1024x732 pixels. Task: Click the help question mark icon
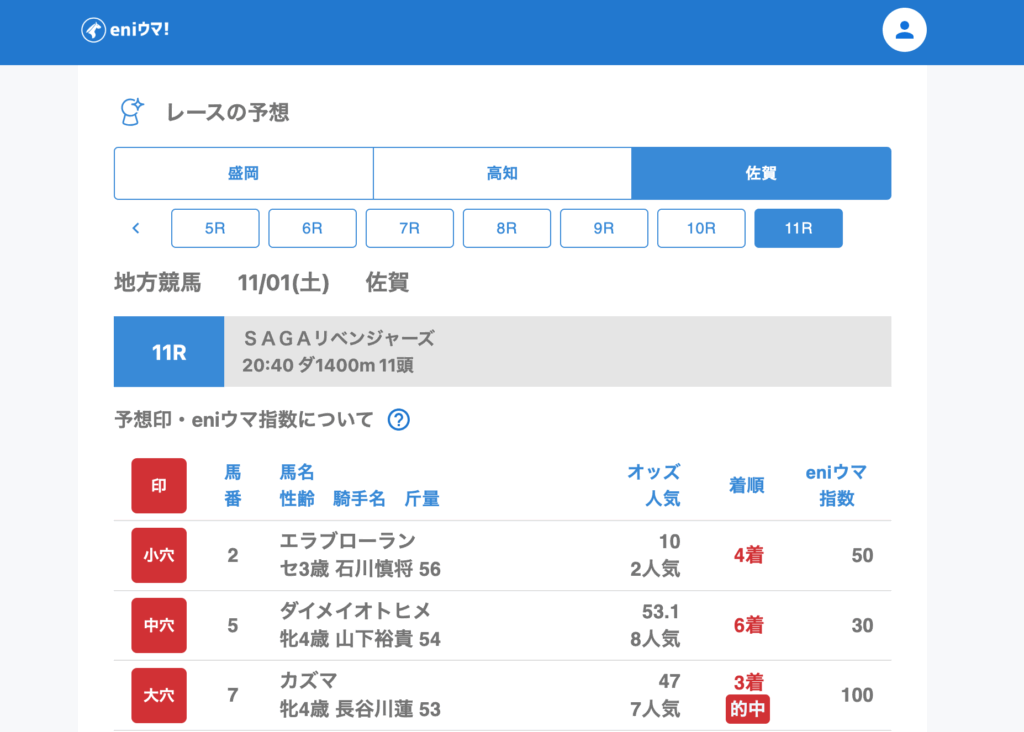click(399, 420)
